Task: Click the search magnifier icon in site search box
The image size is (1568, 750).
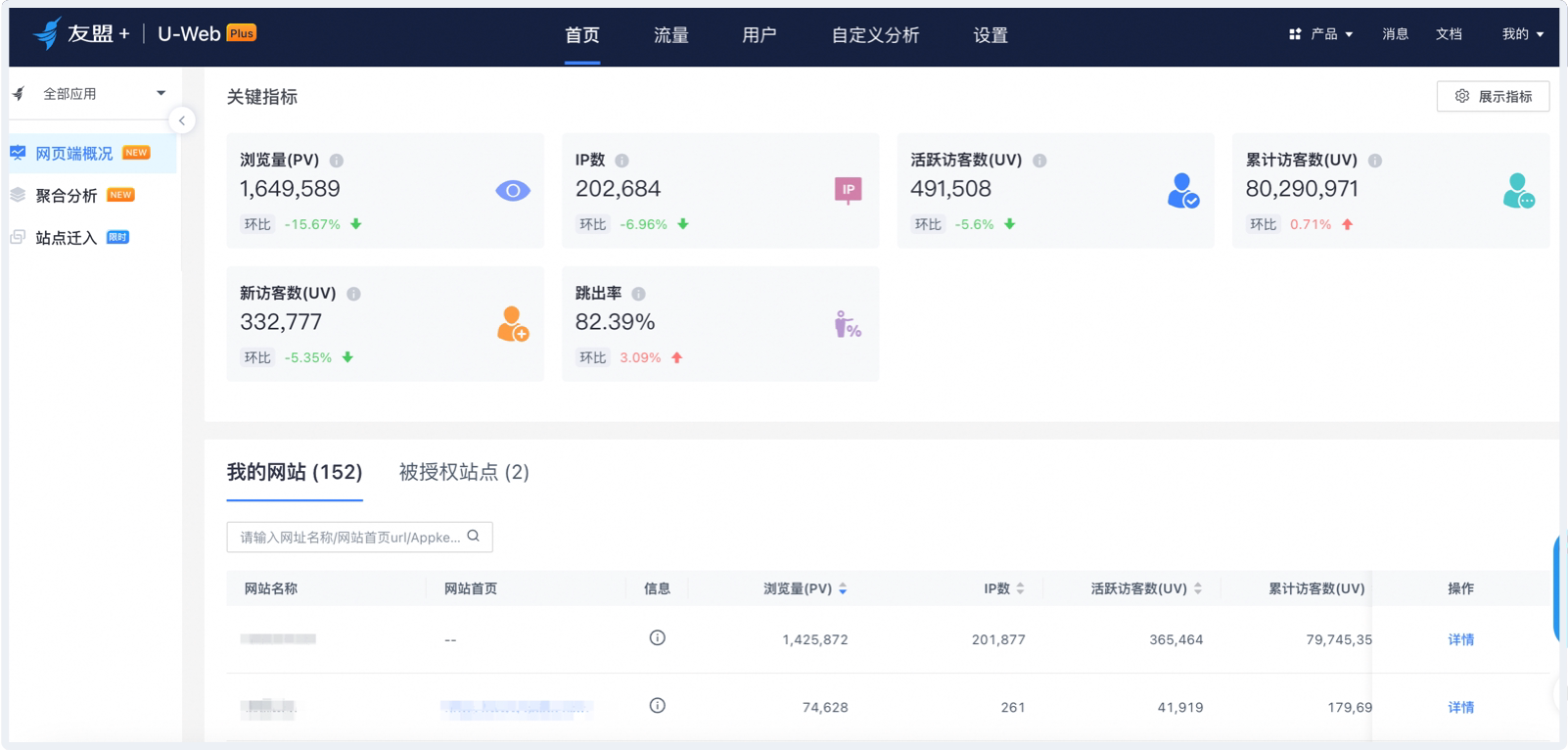Action: (x=474, y=537)
